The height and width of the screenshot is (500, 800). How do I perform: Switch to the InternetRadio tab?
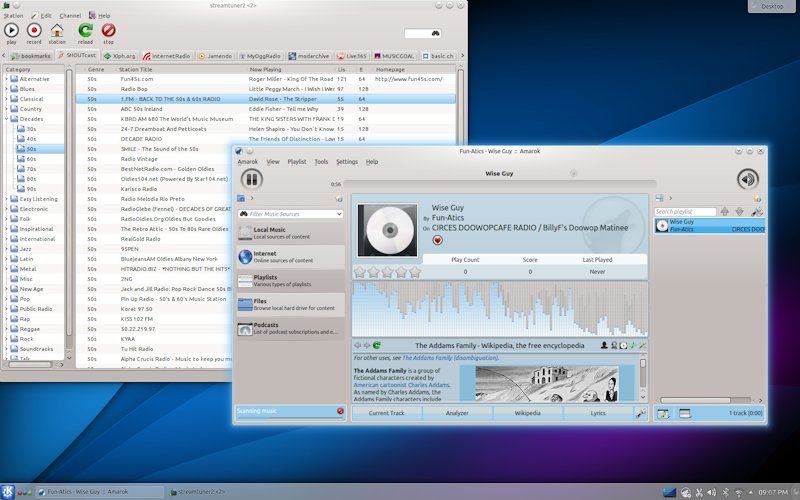(x=166, y=56)
